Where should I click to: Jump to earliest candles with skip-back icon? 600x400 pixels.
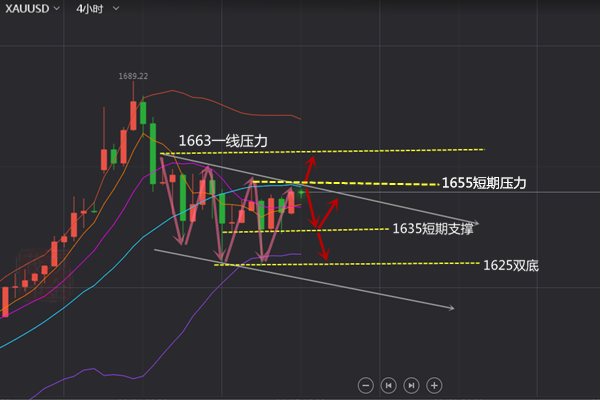tap(388, 384)
